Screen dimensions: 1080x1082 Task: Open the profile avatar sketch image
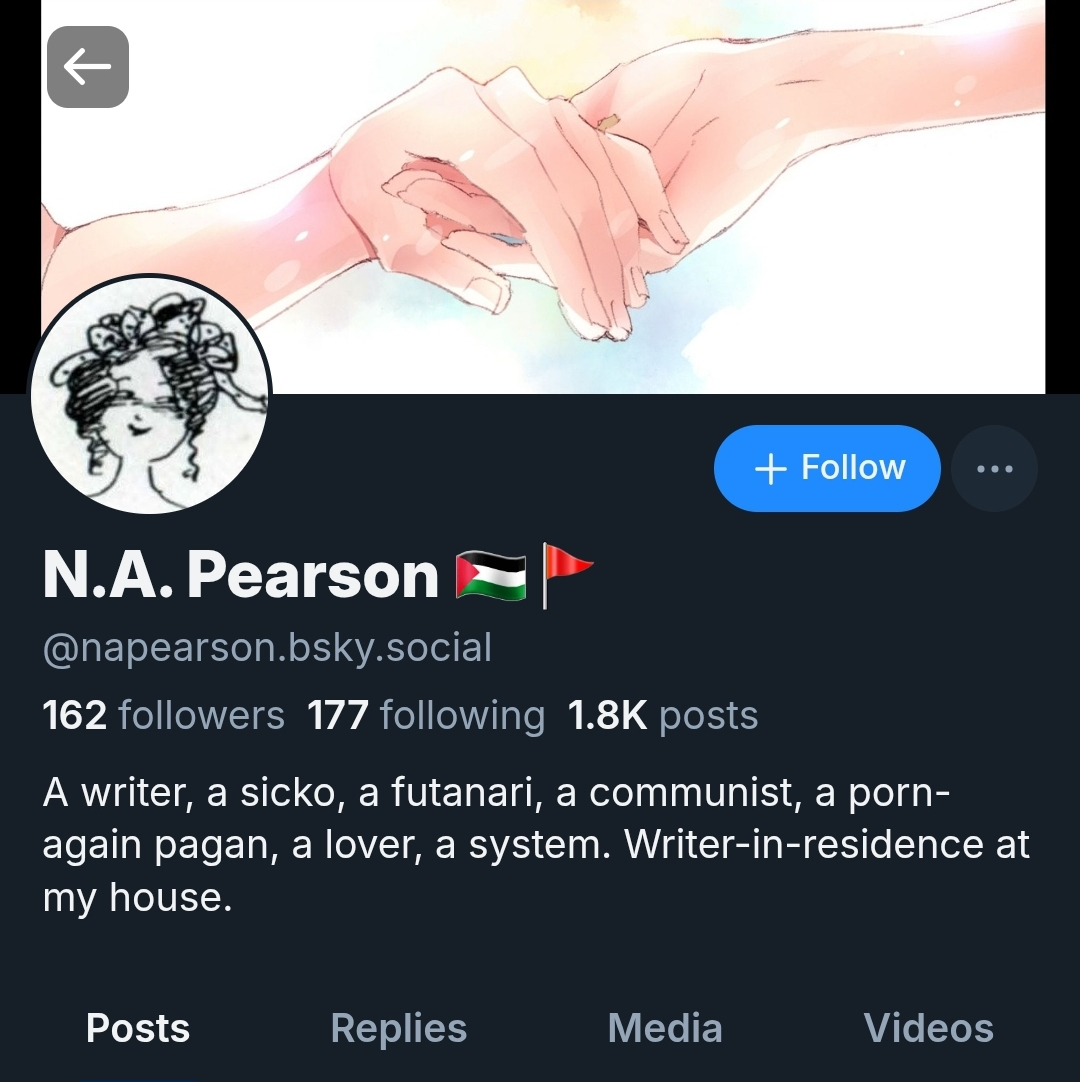click(150, 394)
